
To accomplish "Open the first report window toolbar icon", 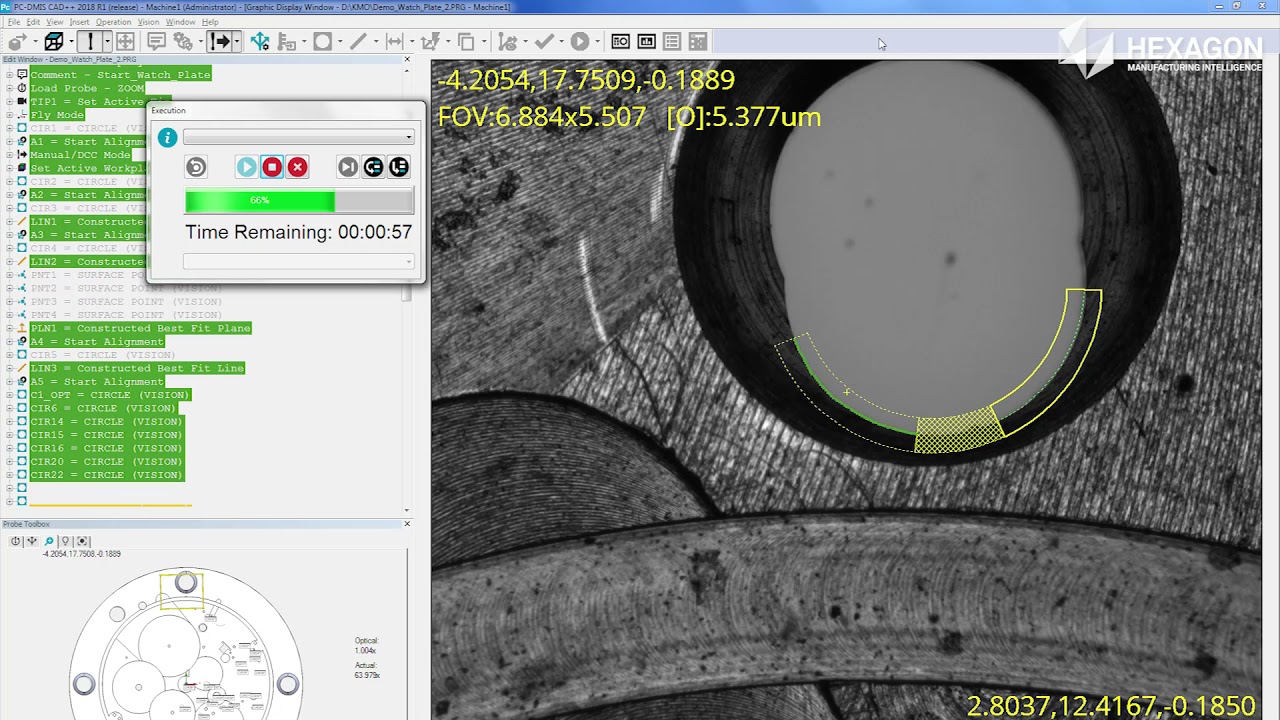I will [621, 41].
